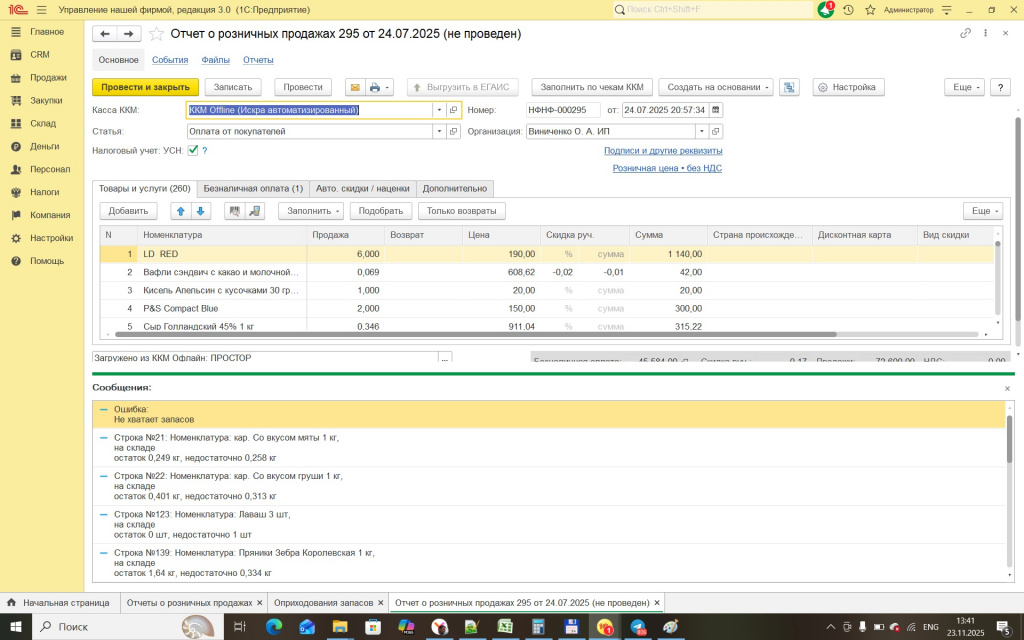
Task: Click the envelope send-by-email icon
Action: pyautogui.click(x=353, y=87)
